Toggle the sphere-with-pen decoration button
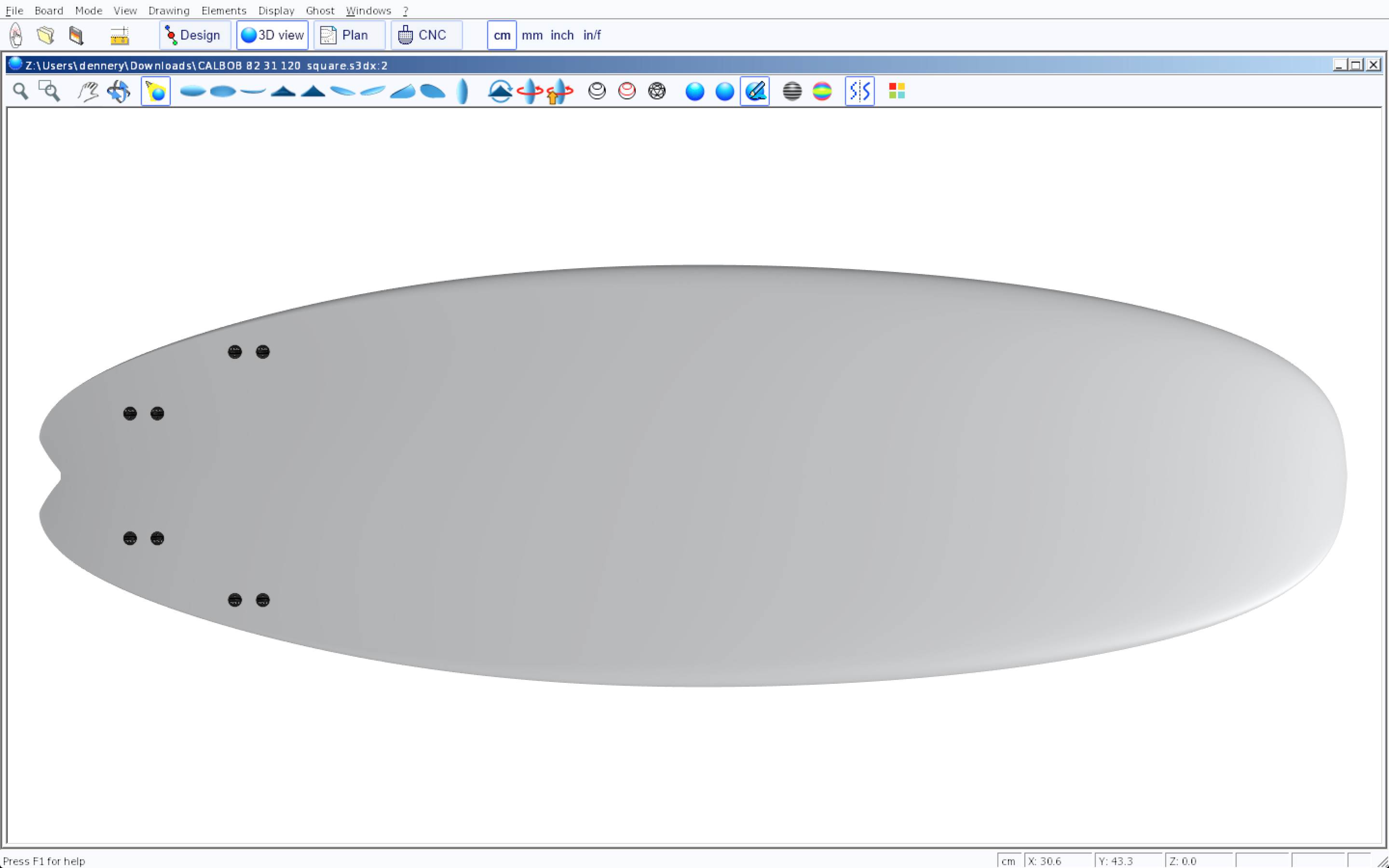Viewport: 1389px width, 868px height. (x=755, y=91)
